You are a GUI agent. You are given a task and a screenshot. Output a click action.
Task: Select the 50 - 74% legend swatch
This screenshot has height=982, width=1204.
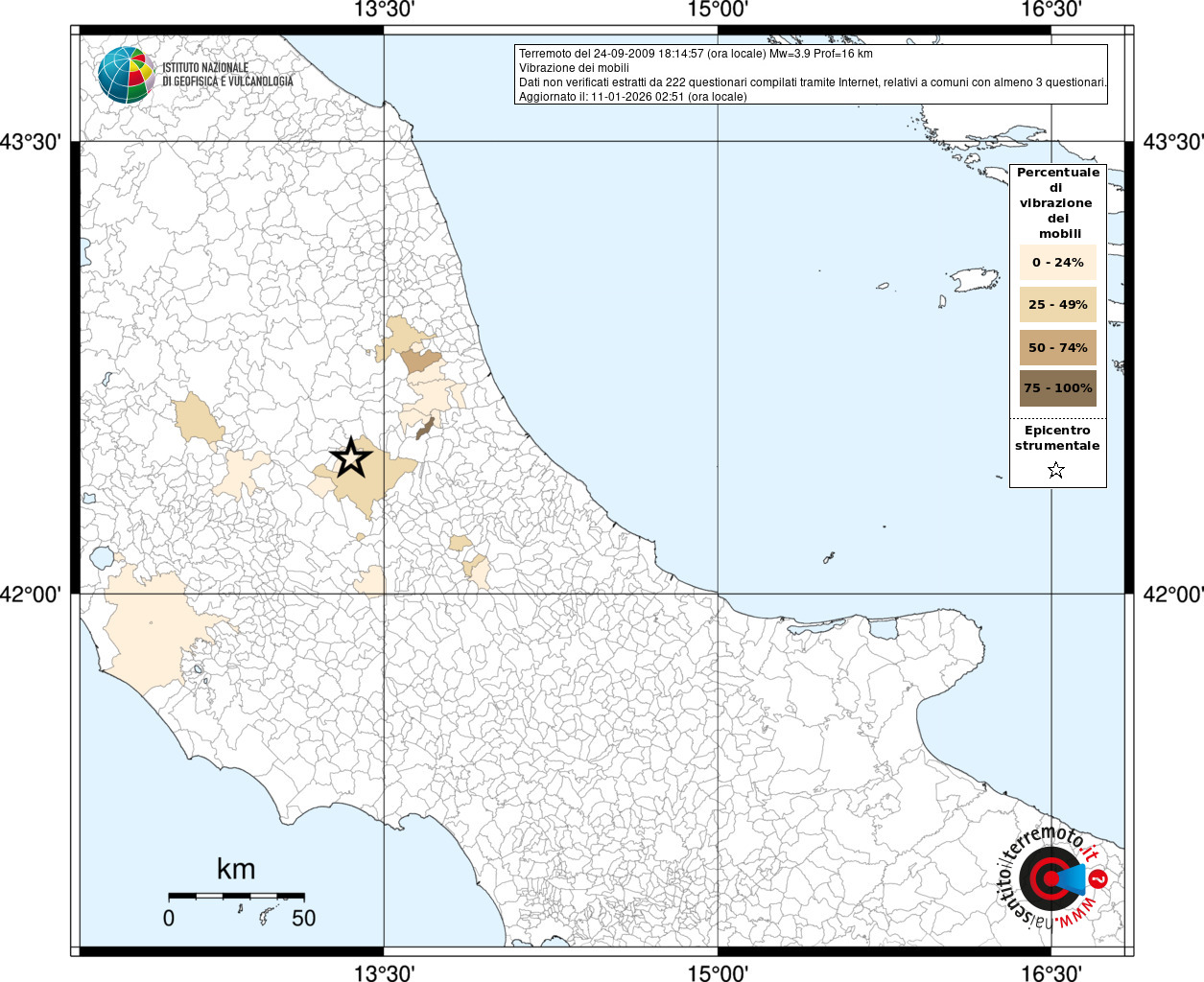[1057, 347]
